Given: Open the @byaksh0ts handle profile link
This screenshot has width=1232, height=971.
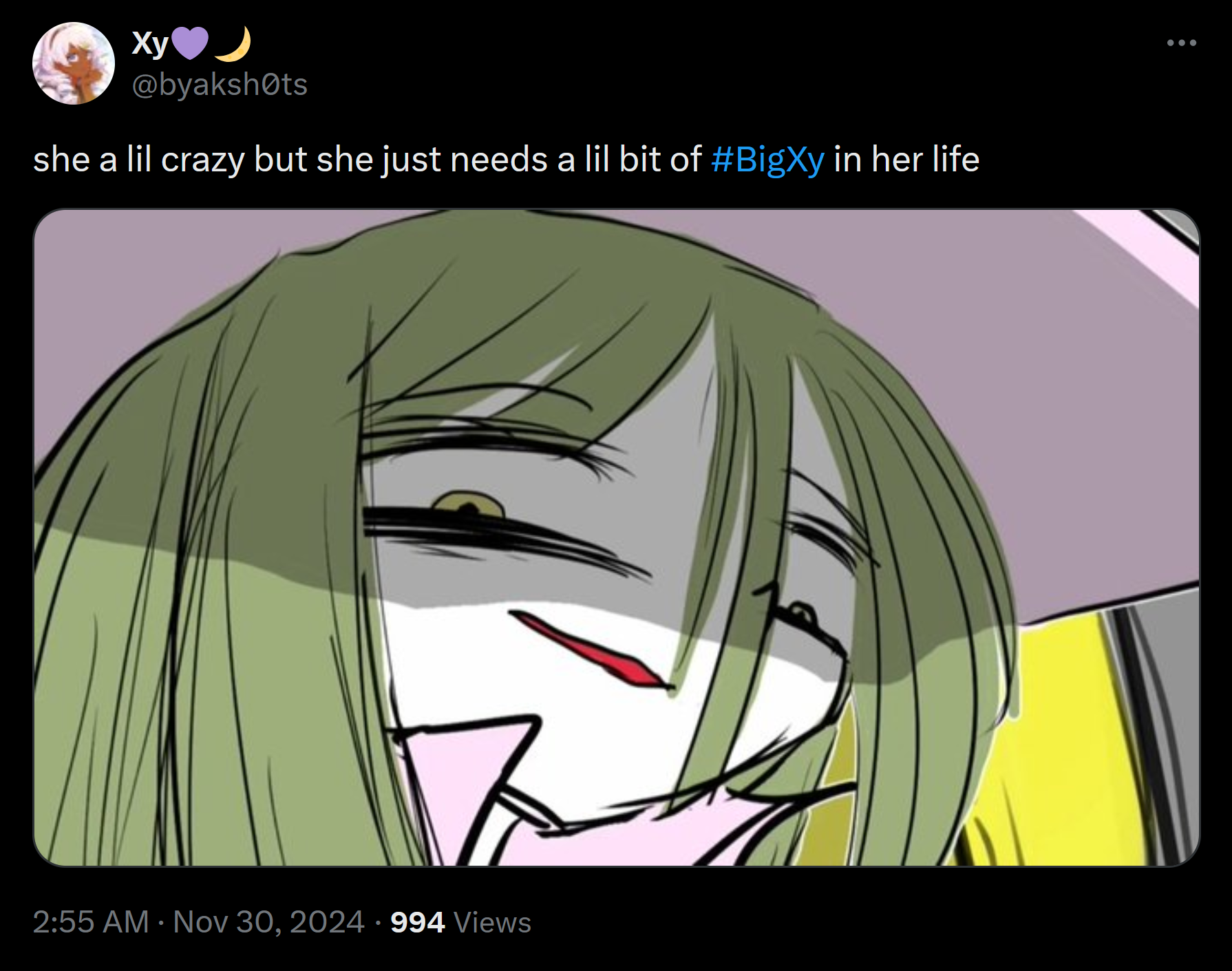Looking at the screenshot, I should tap(220, 85).
